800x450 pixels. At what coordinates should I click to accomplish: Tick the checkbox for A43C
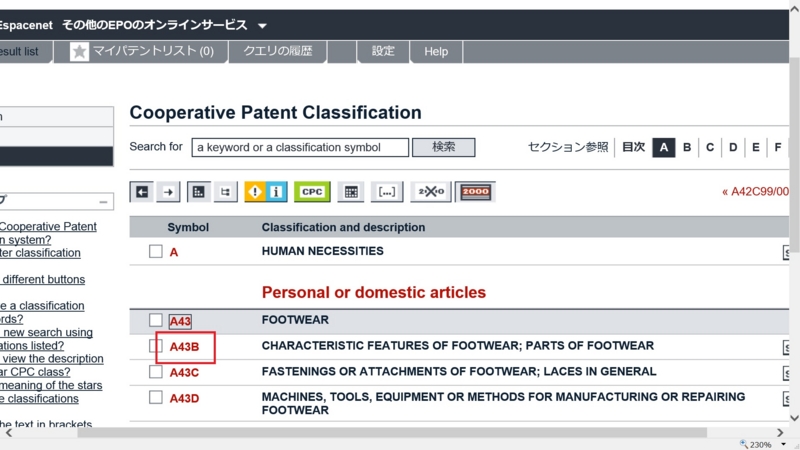(156, 372)
